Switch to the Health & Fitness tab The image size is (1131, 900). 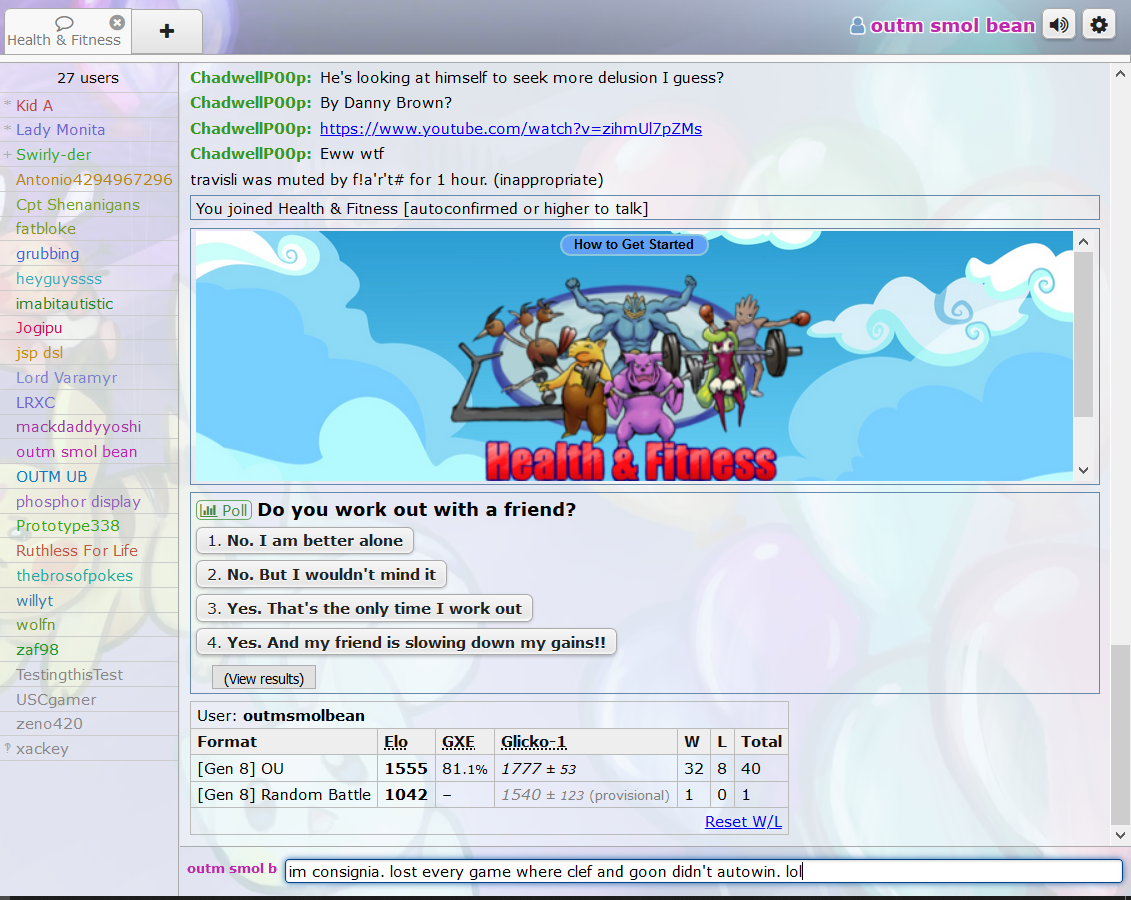coord(63,32)
